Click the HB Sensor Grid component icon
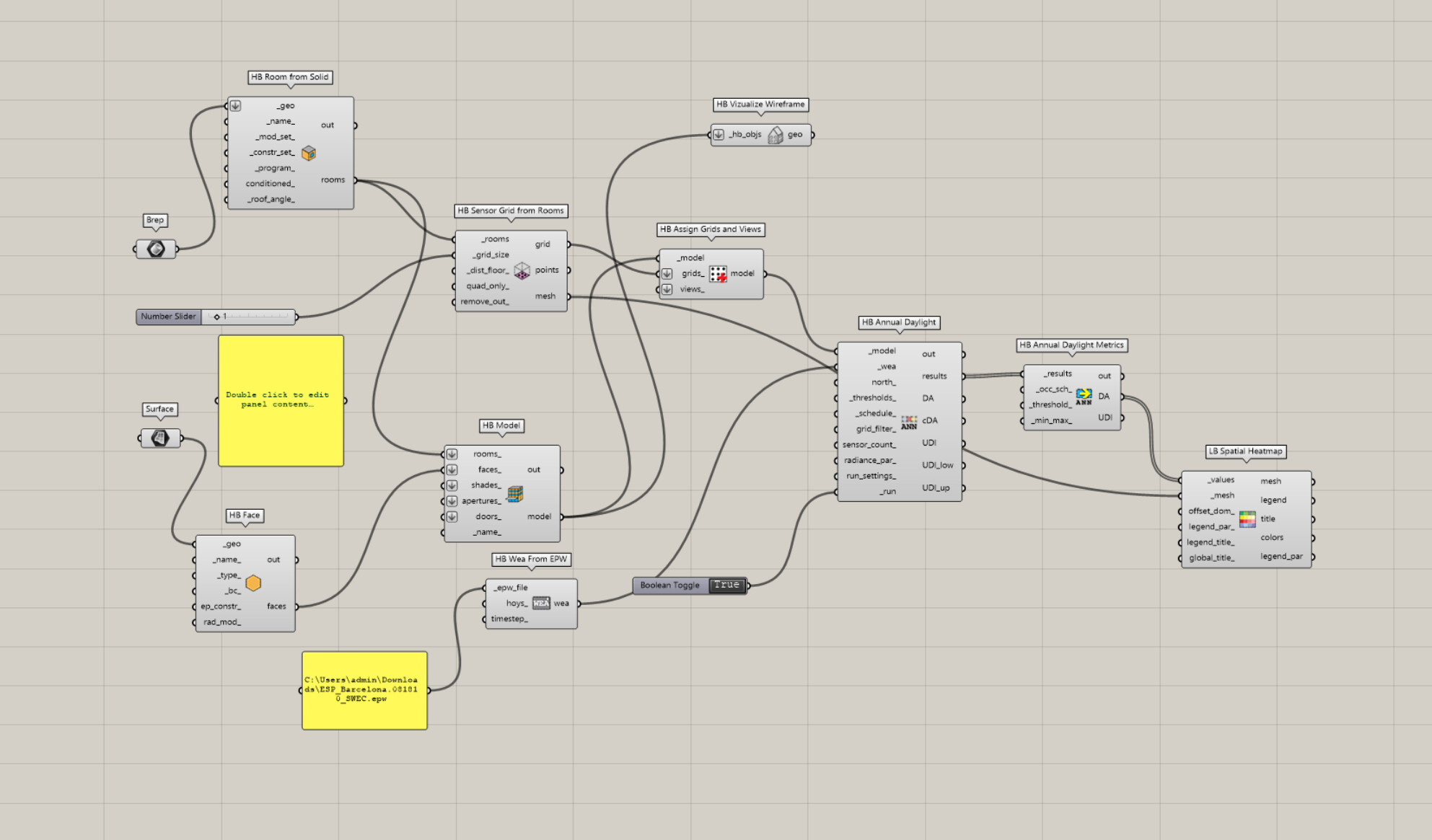The height and width of the screenshot is (840, 1432). coord(522,271)
